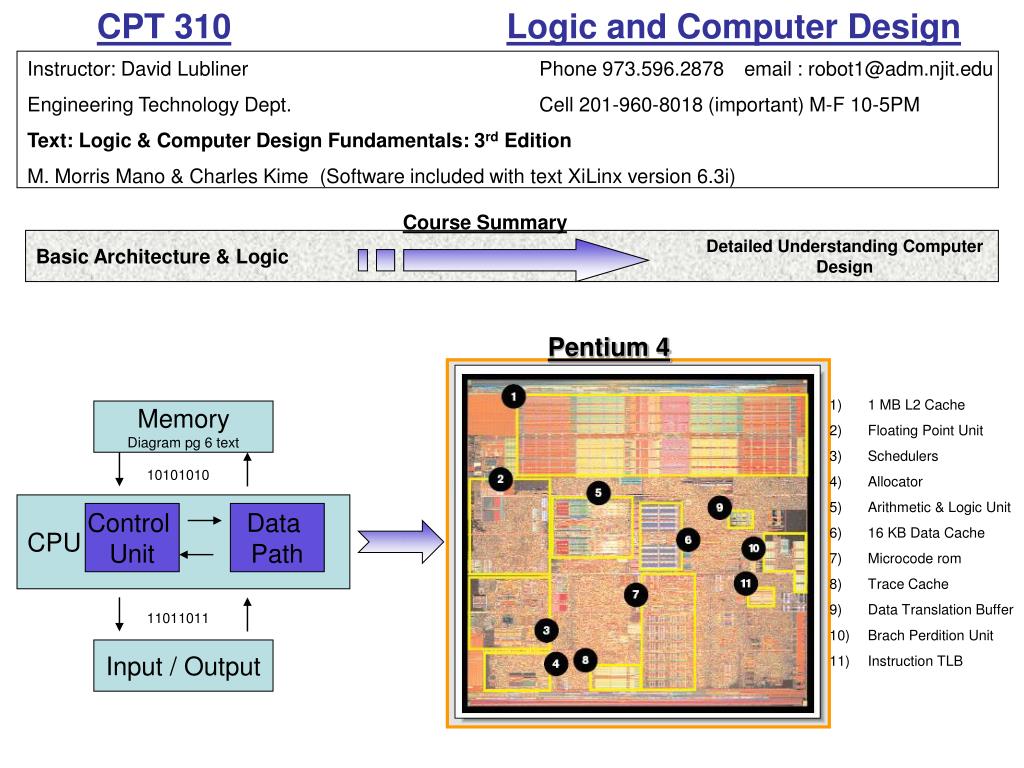Click the binary value "10101010"
This screenshot has width=1024, height=768.
(x=178, y=475)
